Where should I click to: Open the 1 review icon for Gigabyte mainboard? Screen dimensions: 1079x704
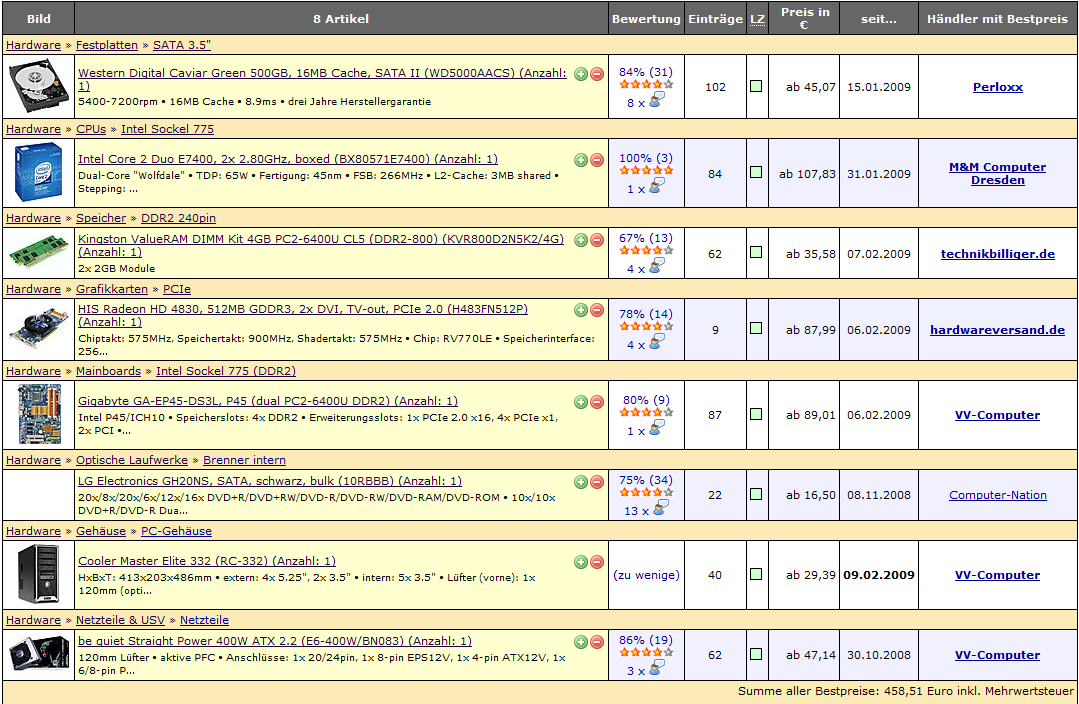point(657,428)
